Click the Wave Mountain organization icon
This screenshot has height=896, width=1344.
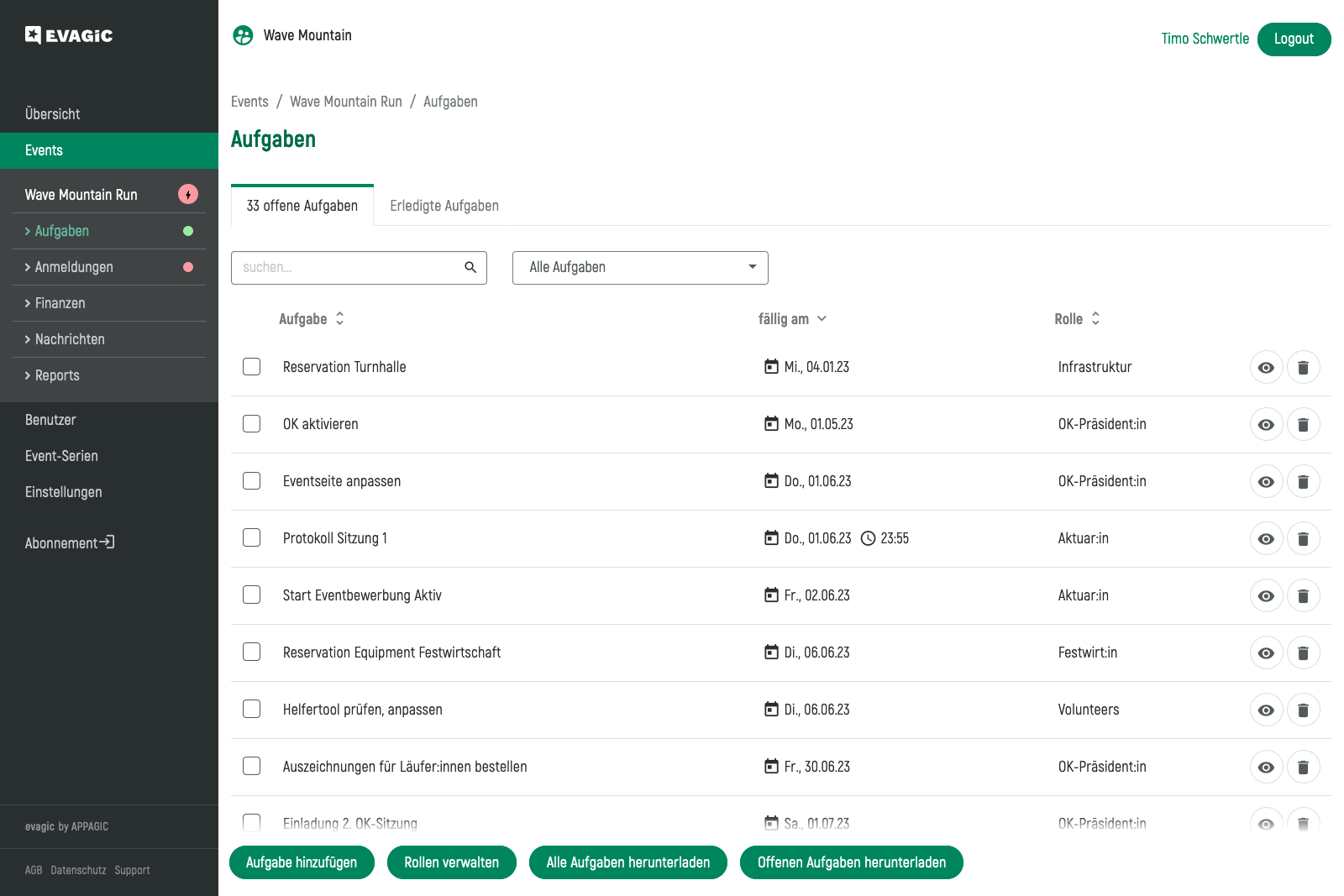(243, 35)
